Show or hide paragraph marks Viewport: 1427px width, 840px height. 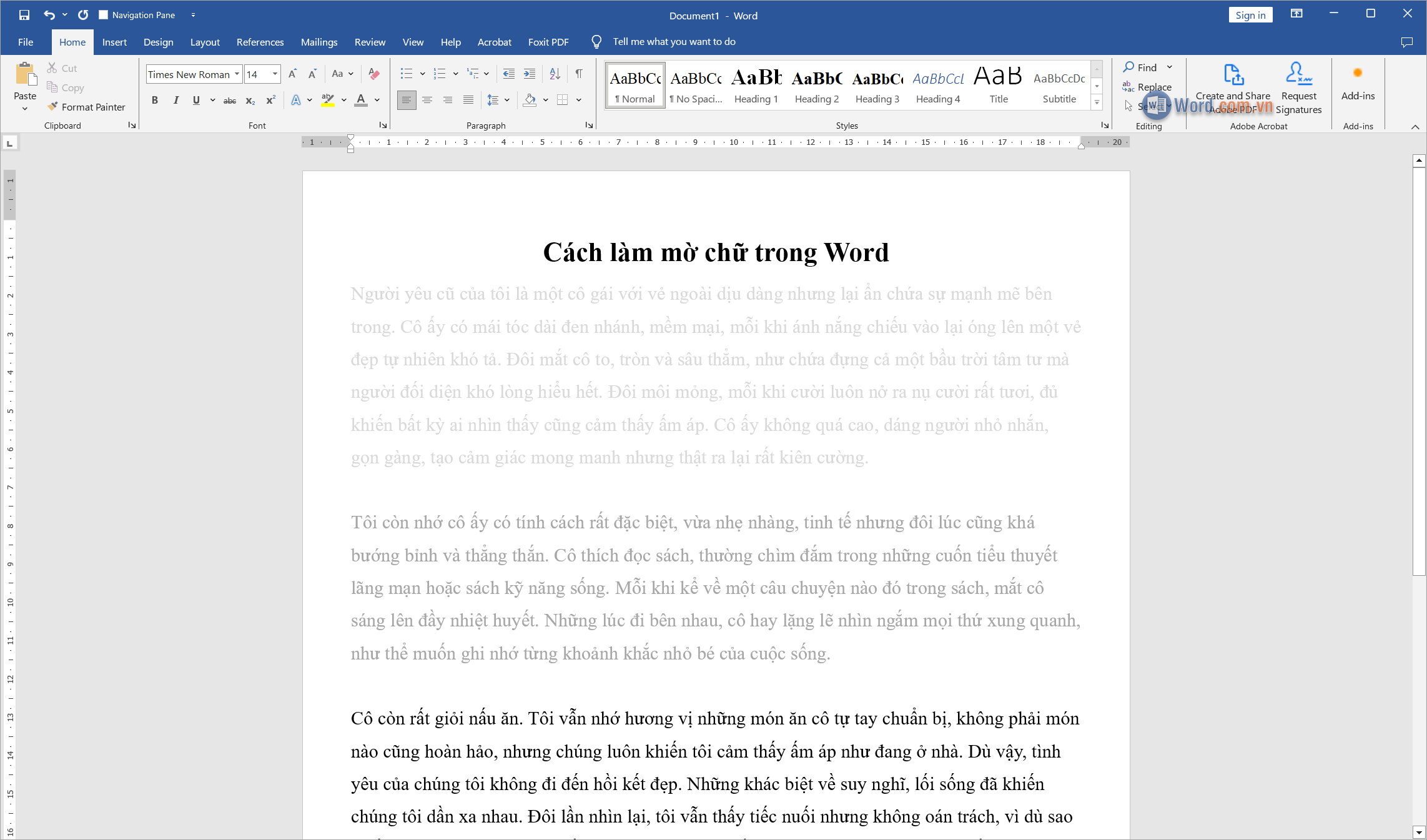point(579,74)
